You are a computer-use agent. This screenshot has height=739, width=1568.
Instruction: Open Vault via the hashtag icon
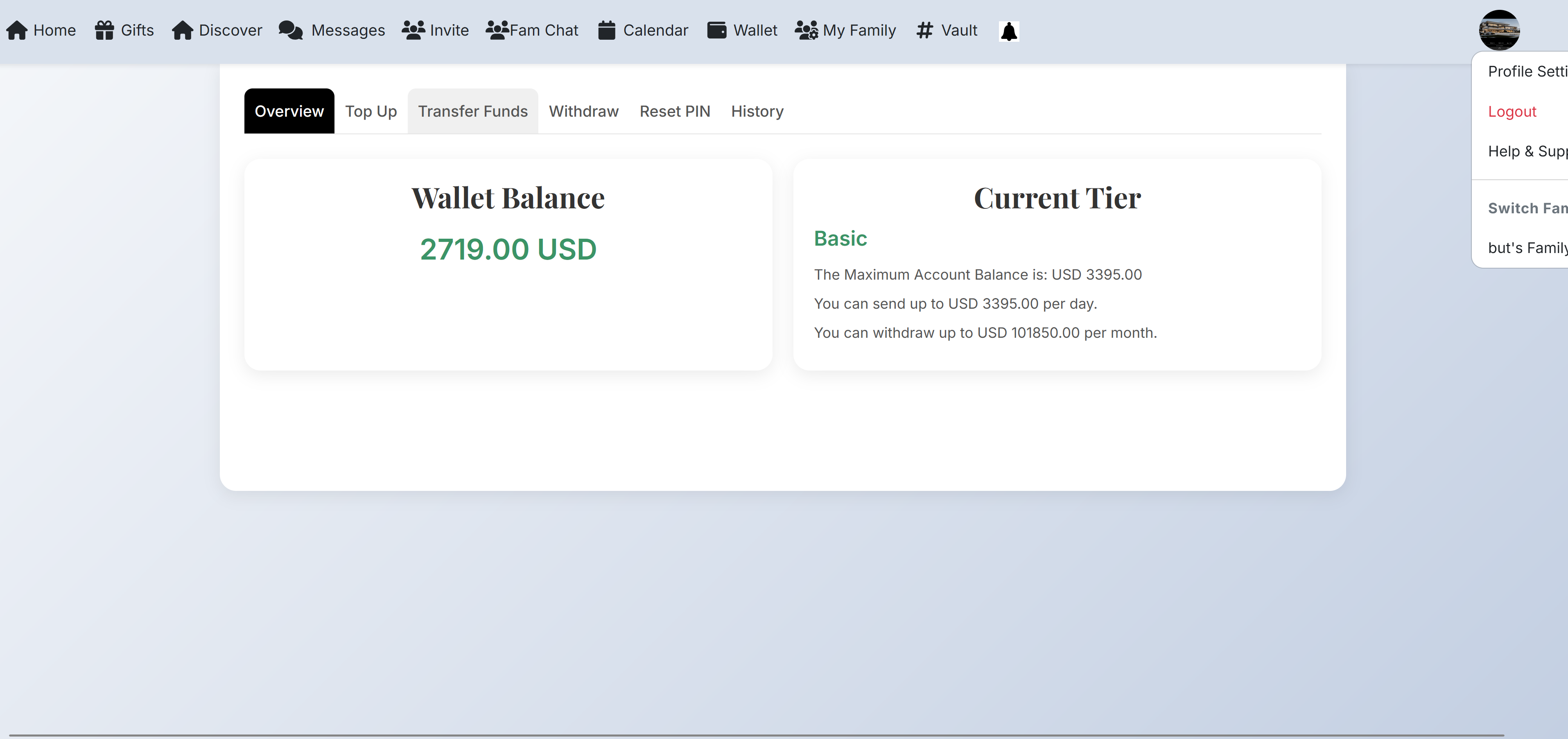pos(924,30)
